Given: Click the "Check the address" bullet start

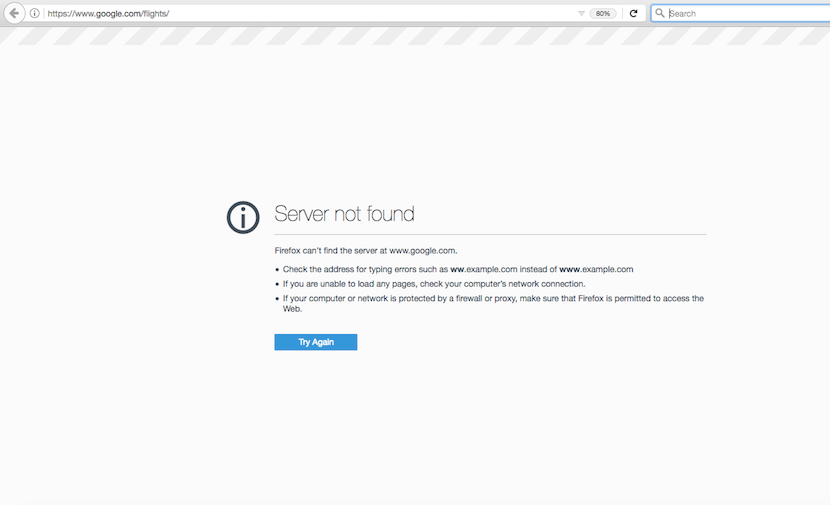Looking at the screenshot, I should (315, 269).
